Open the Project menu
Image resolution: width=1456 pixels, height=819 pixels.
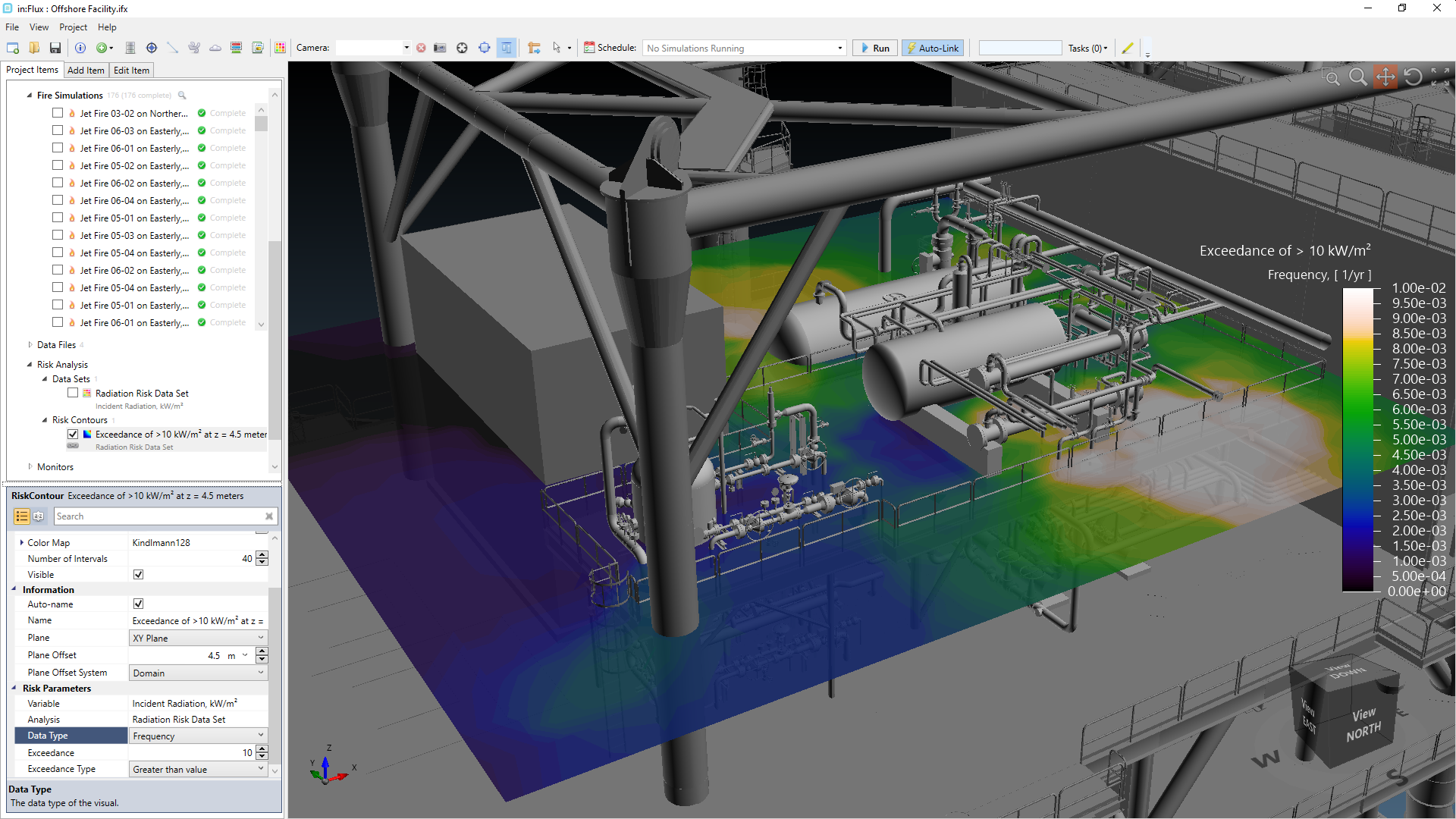[73, 27]
